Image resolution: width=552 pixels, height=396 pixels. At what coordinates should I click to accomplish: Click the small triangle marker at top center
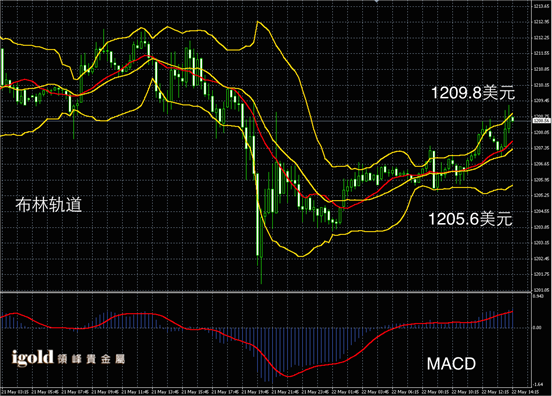377,1
